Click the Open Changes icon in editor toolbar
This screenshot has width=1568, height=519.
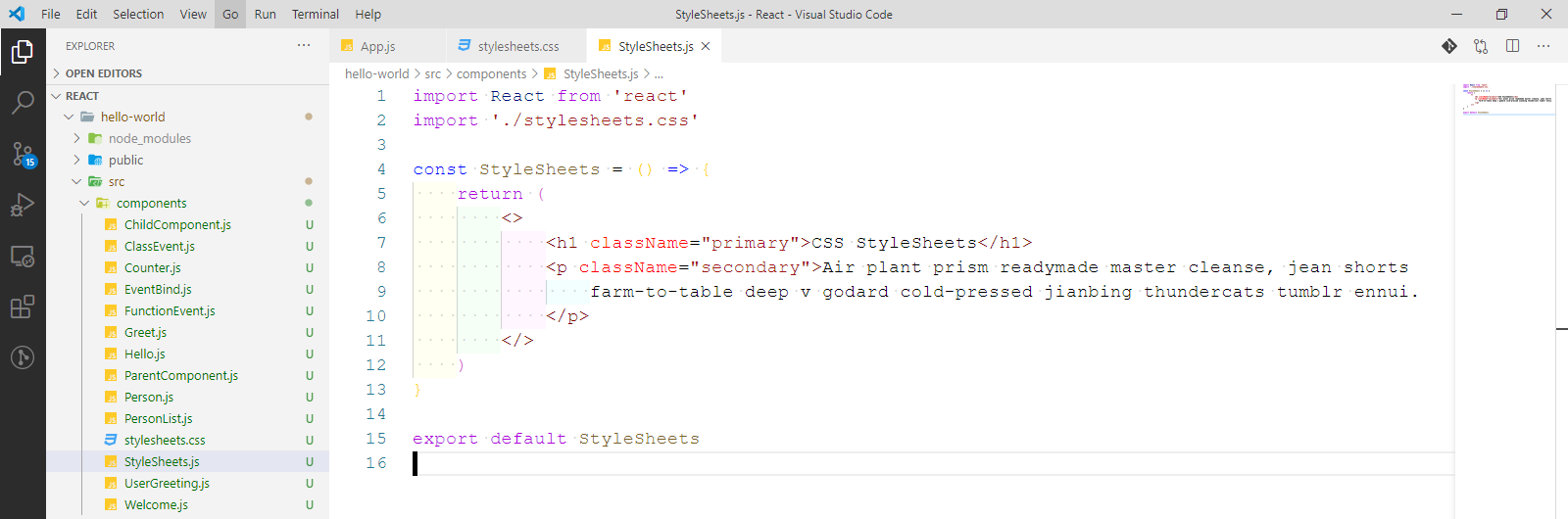1481,46
